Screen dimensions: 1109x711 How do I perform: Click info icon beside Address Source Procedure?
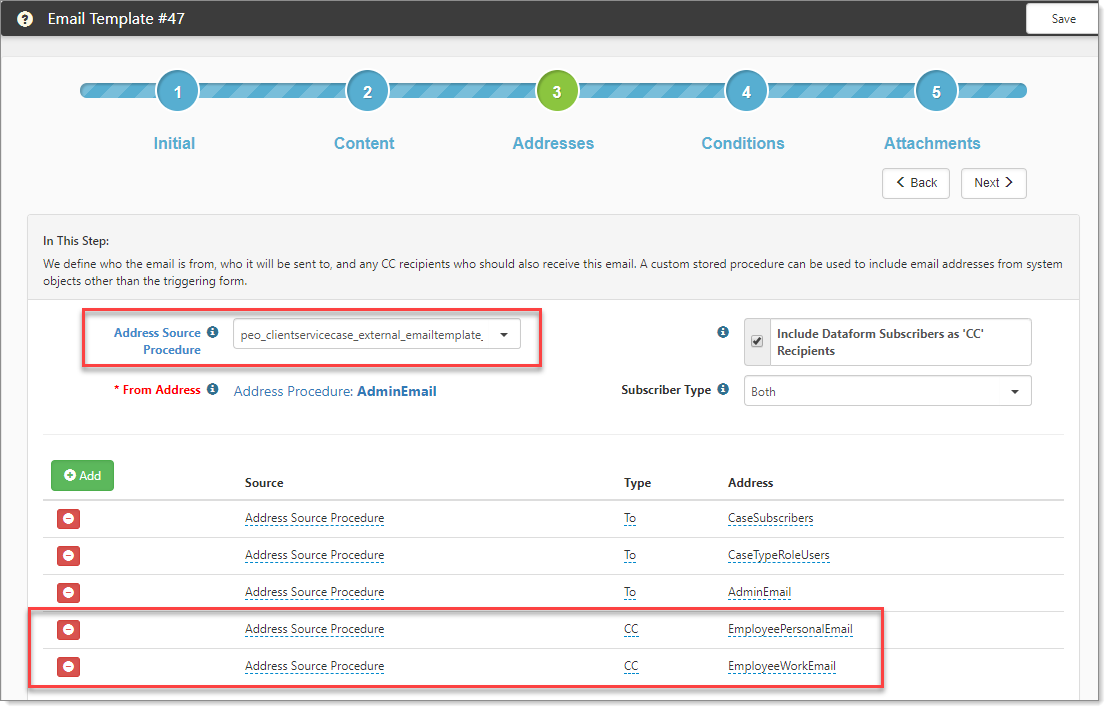212,333
